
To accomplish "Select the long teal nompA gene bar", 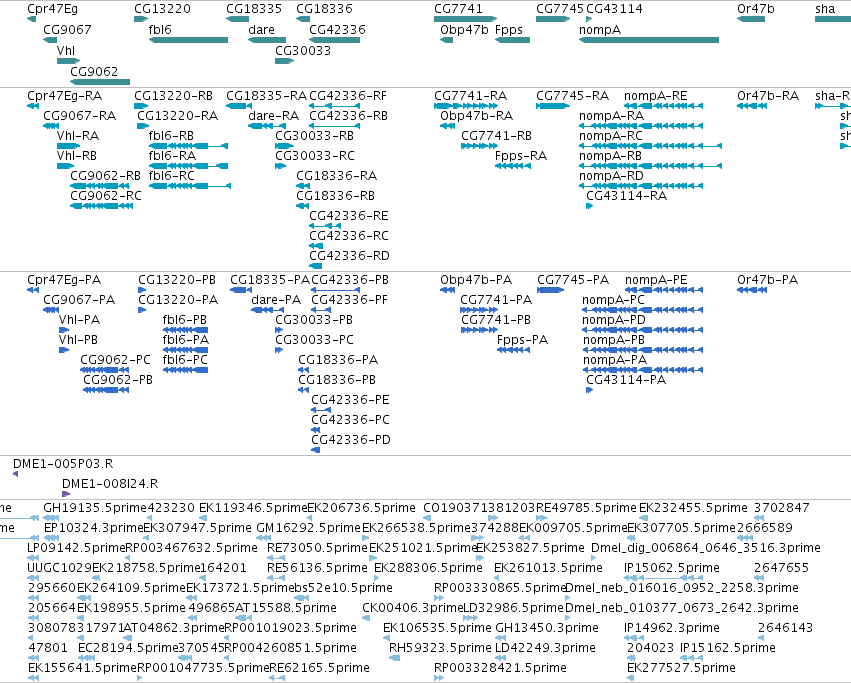I will [649, 40].
